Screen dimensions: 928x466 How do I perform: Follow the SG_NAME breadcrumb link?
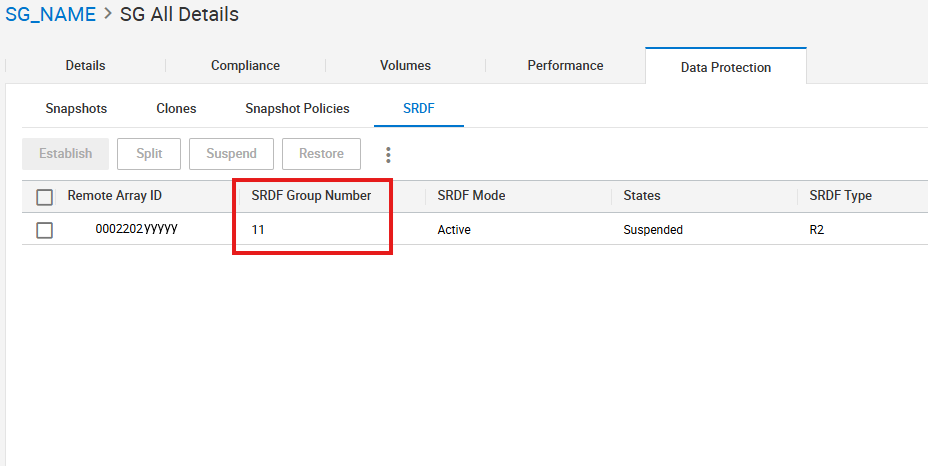tap(50, 14)
